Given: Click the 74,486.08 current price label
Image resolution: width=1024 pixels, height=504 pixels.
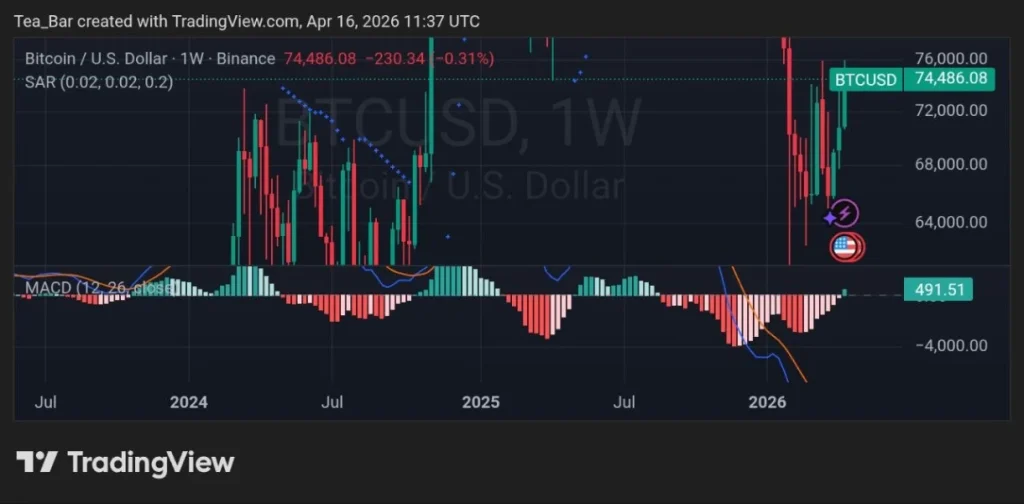Looking at the screenshot, I should [x=946, y=79].
